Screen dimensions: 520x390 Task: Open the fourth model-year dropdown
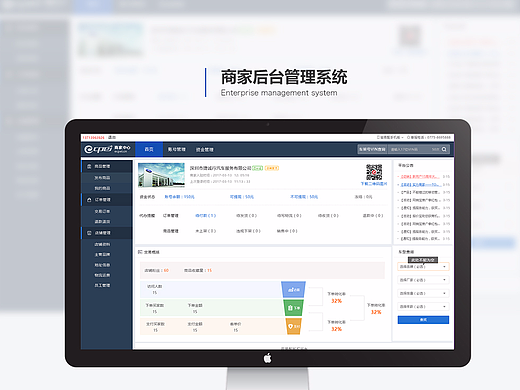coord(423,306)
